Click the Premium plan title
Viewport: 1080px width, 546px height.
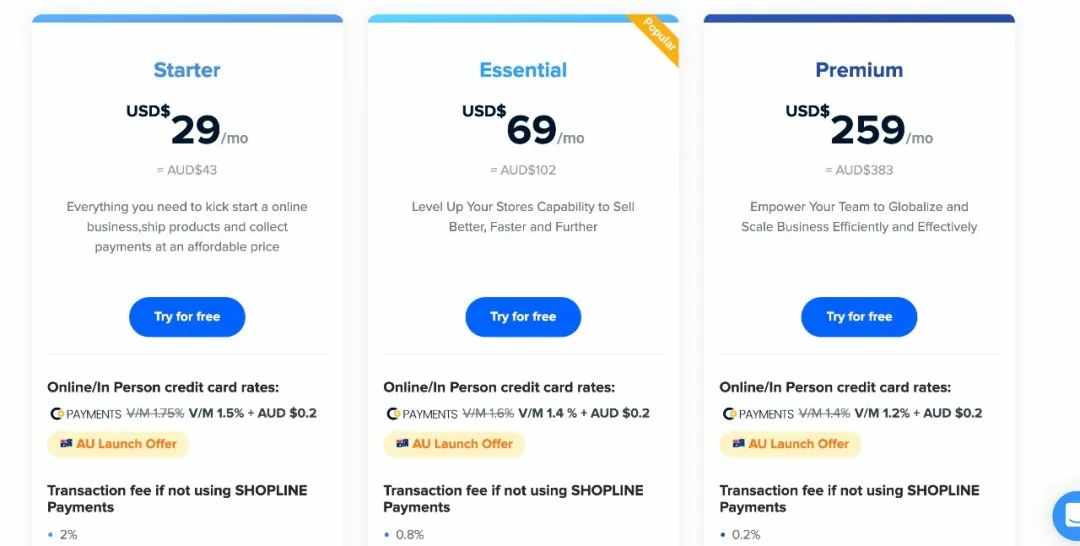[x=859, y=70]
